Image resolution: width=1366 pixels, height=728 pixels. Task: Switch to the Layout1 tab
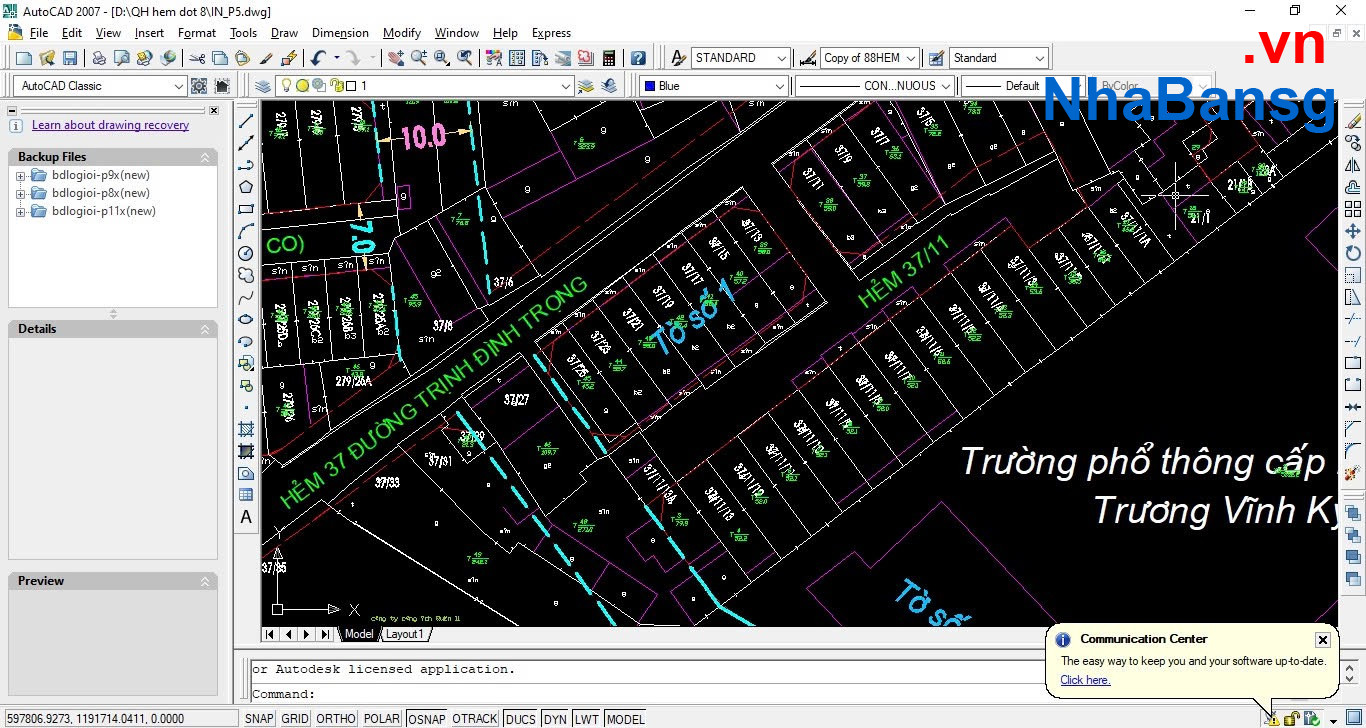(x=405, y=634)
